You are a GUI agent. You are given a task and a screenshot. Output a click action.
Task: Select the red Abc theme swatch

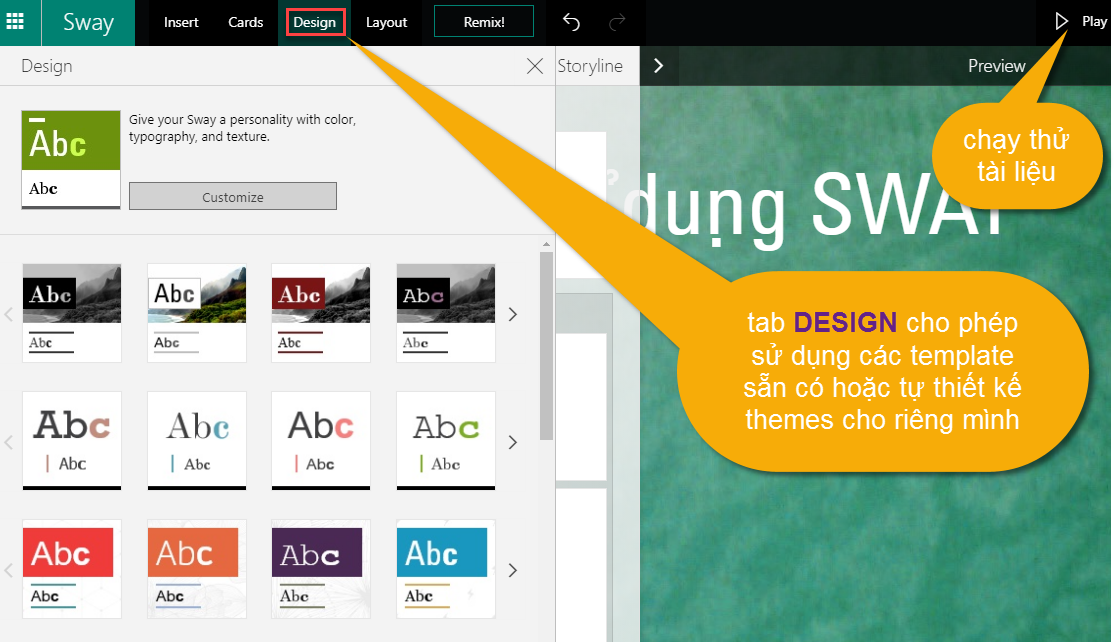[x=72, y=568]
